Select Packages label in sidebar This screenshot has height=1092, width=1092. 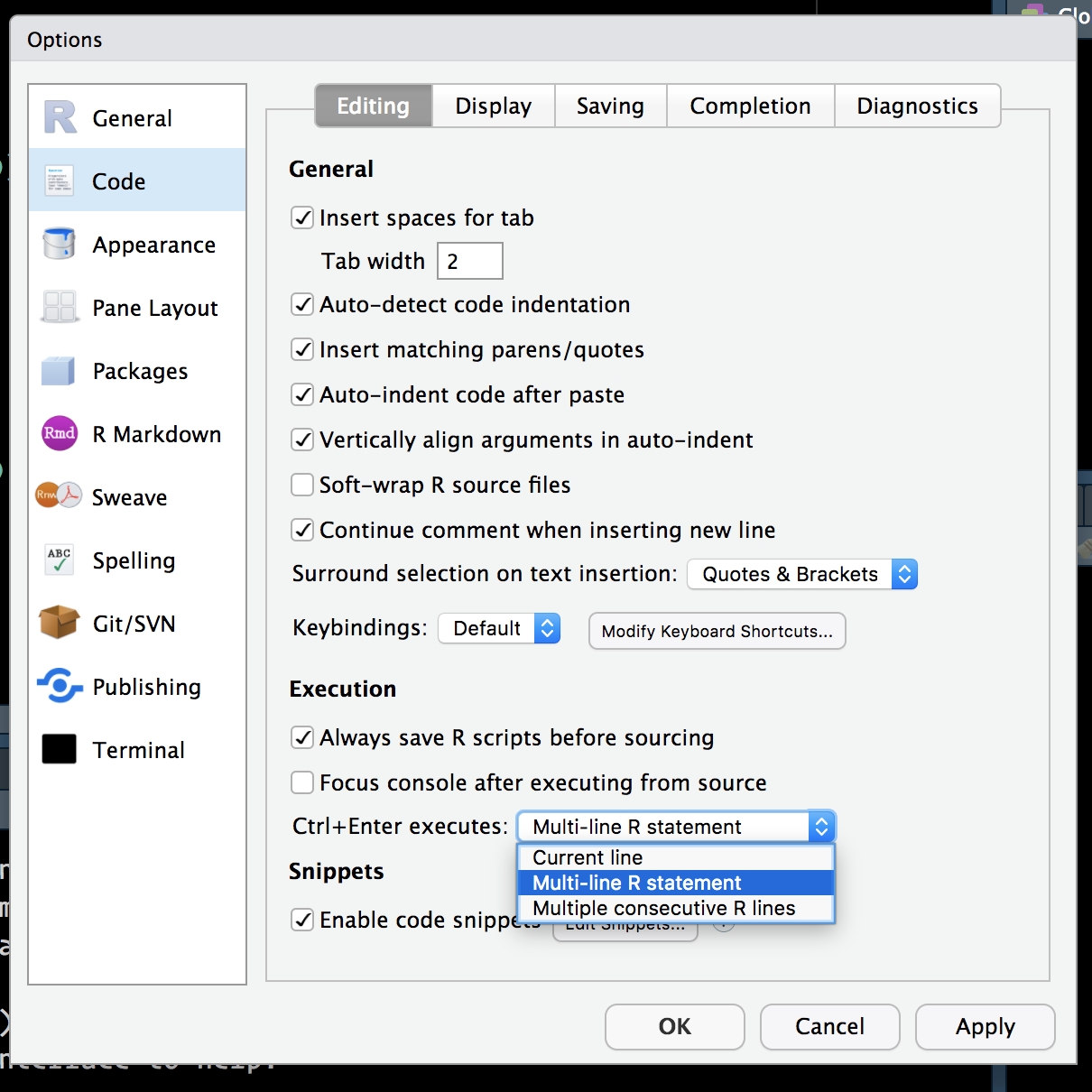click(141, 371)
